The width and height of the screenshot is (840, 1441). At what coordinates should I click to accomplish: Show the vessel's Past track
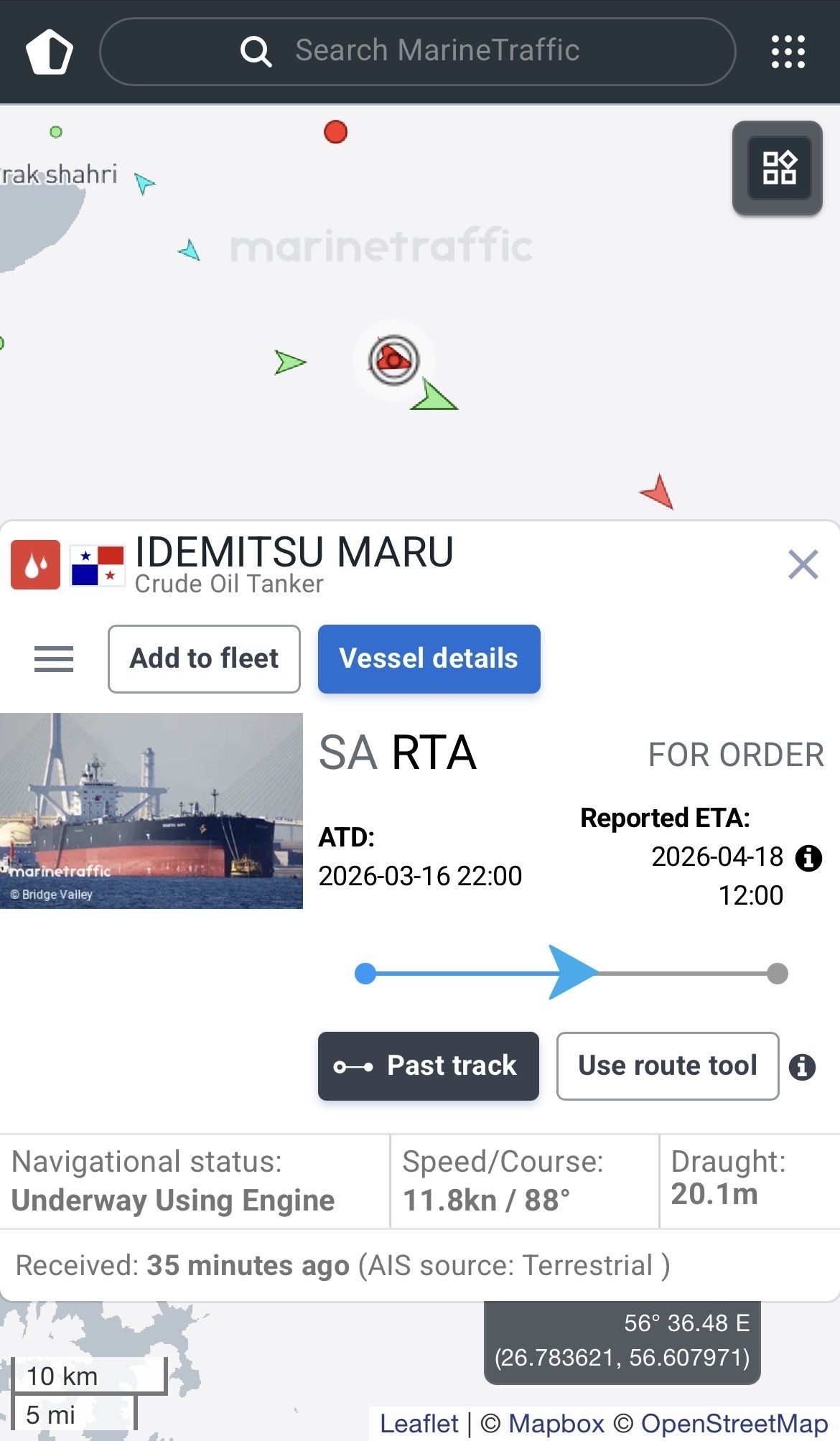(x=428, y=1066)
